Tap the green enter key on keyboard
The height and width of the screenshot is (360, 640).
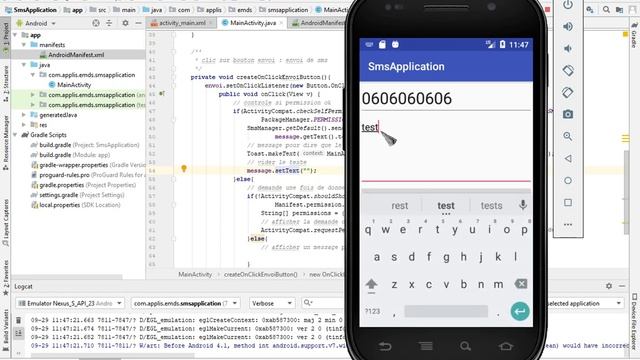click(x=520, y=311)
